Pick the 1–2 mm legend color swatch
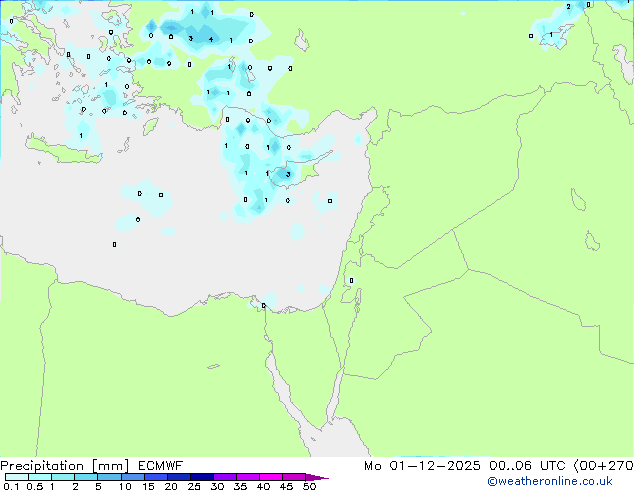634x490 pixels. [63, 477]
